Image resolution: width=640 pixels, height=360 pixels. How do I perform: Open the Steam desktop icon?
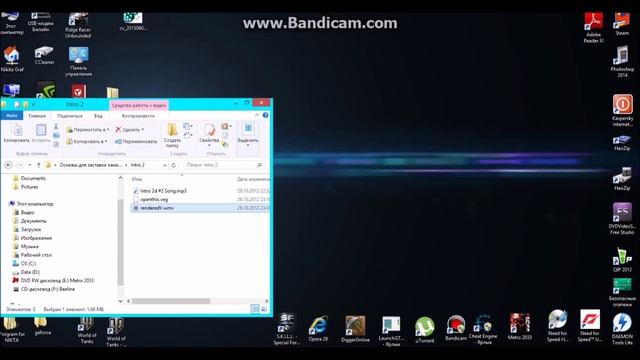click(x=622, y=24)
